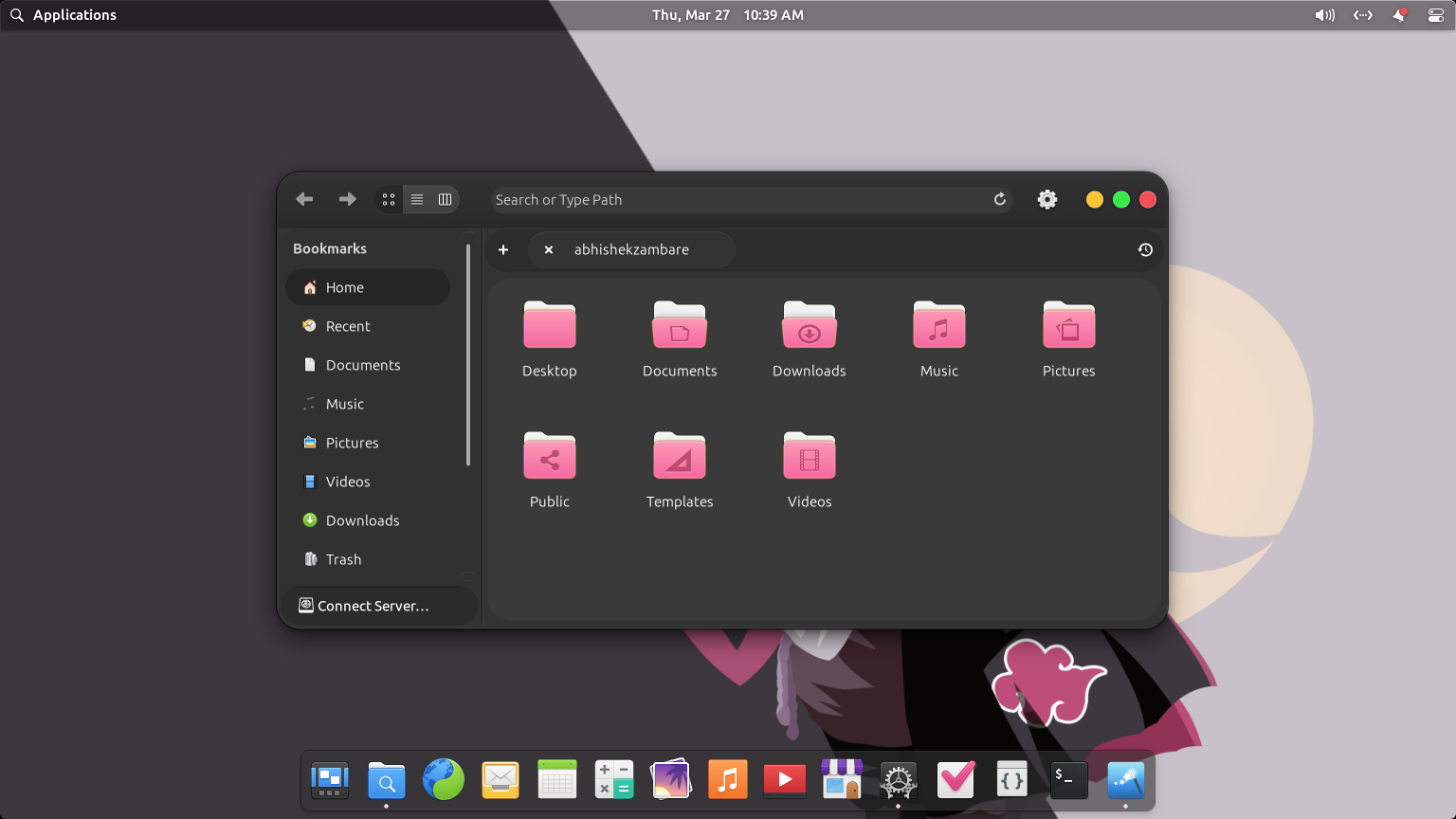Switch to icon grid view
Image resolution: width=1456 pixels, height=819 pixels.
(389, 199)
